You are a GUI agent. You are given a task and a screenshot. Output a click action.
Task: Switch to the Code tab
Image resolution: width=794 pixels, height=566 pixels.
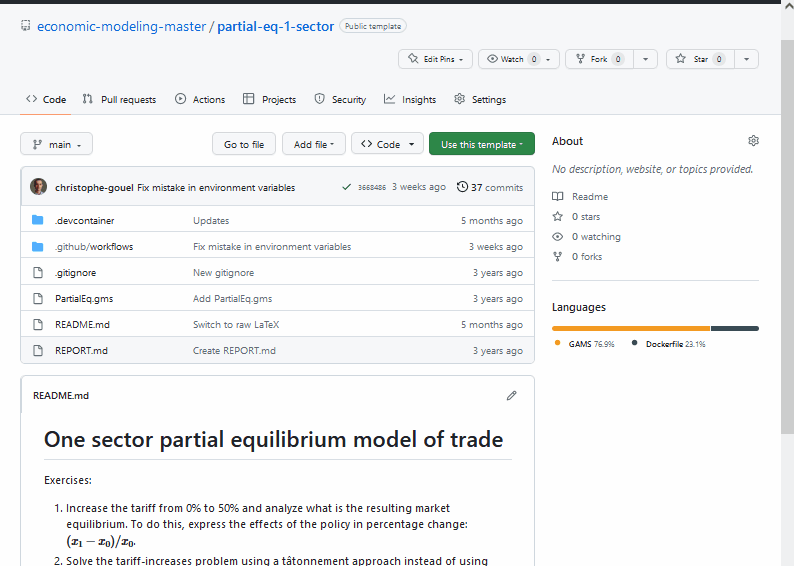(46, 100)
